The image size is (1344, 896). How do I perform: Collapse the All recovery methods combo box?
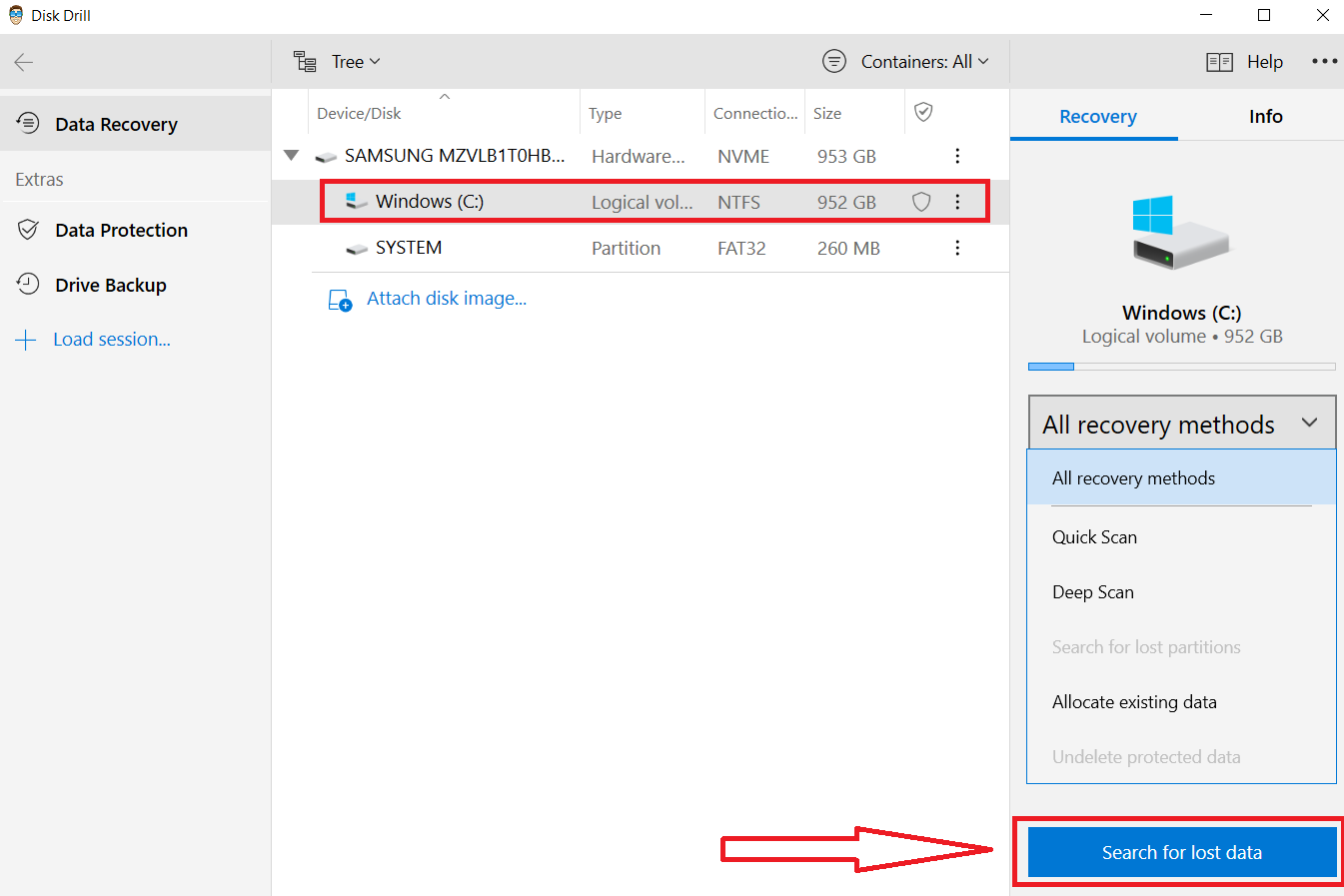[1182, 424]
